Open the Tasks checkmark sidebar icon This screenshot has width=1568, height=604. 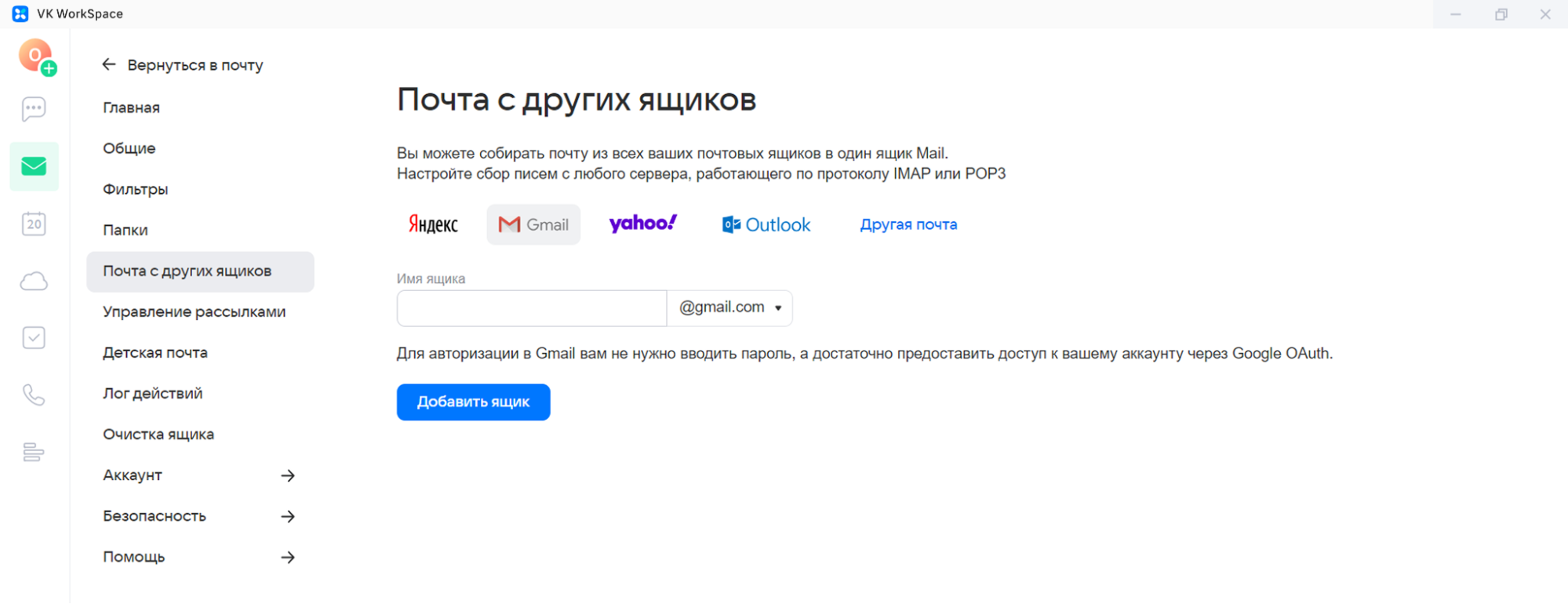[x=34, y=338]
